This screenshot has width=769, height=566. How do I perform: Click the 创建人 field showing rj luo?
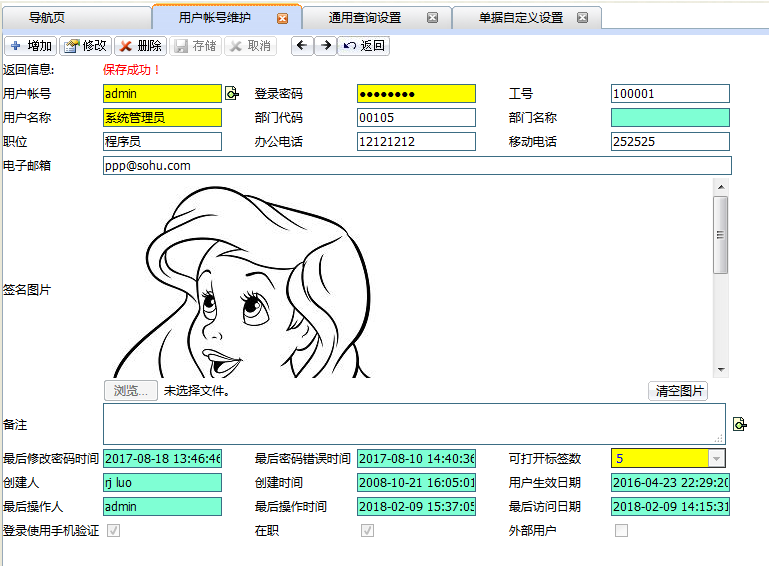tap(162, 483)
